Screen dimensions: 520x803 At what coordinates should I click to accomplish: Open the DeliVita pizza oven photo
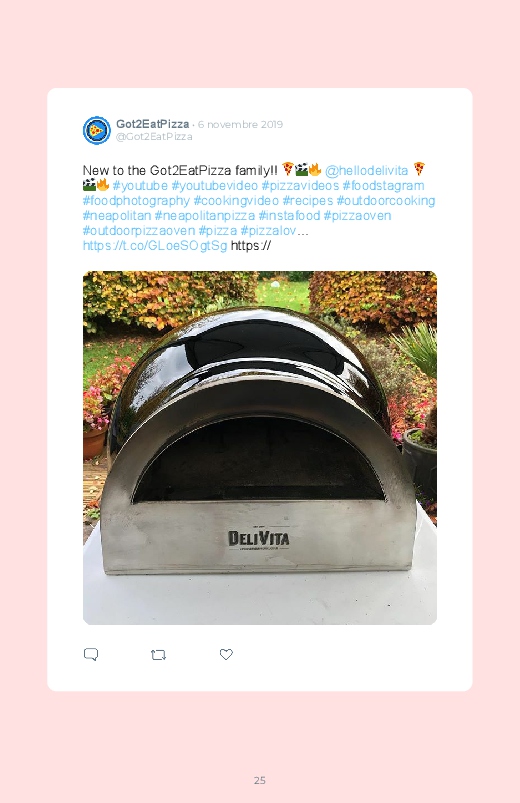[260, 448]
